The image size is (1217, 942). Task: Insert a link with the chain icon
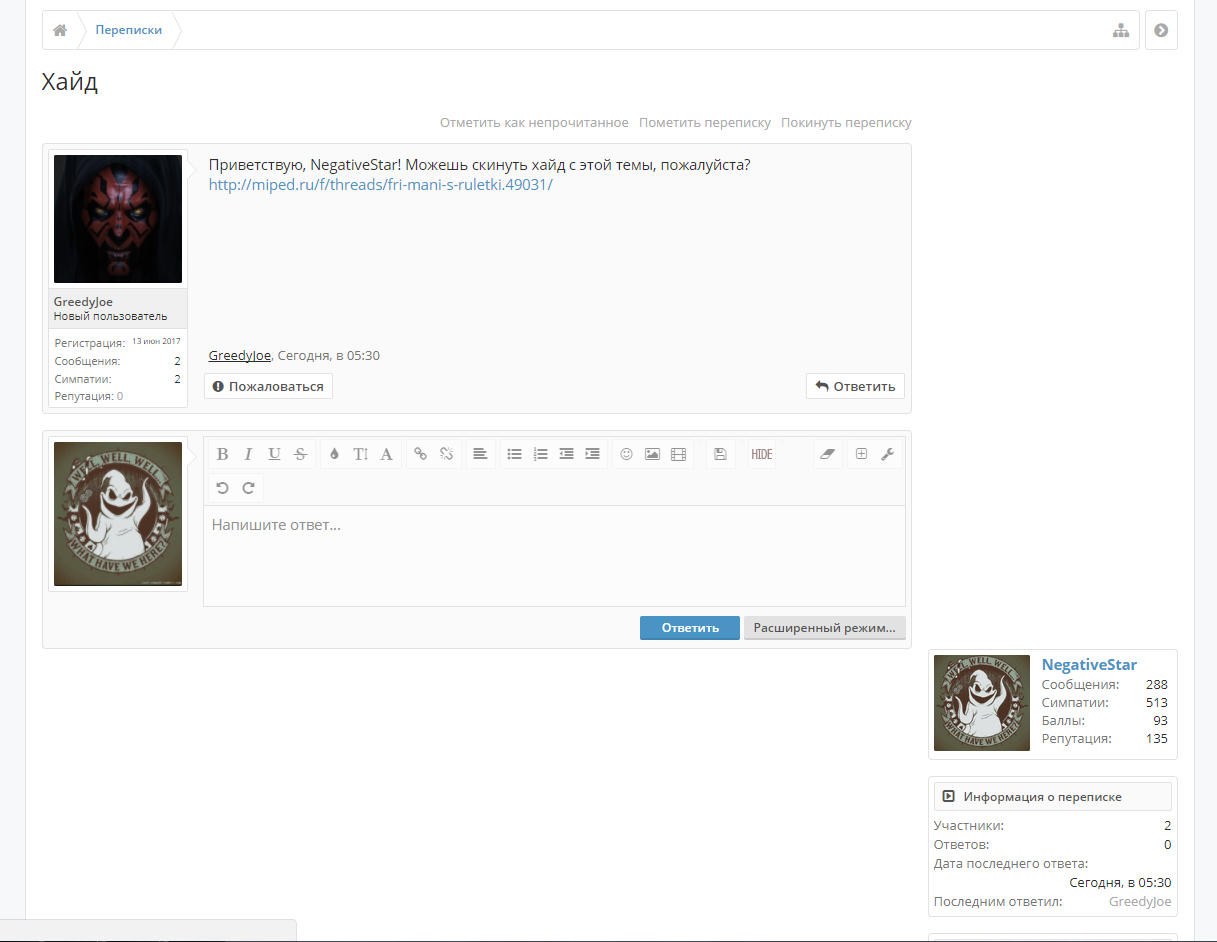click(x=420, y=454)
